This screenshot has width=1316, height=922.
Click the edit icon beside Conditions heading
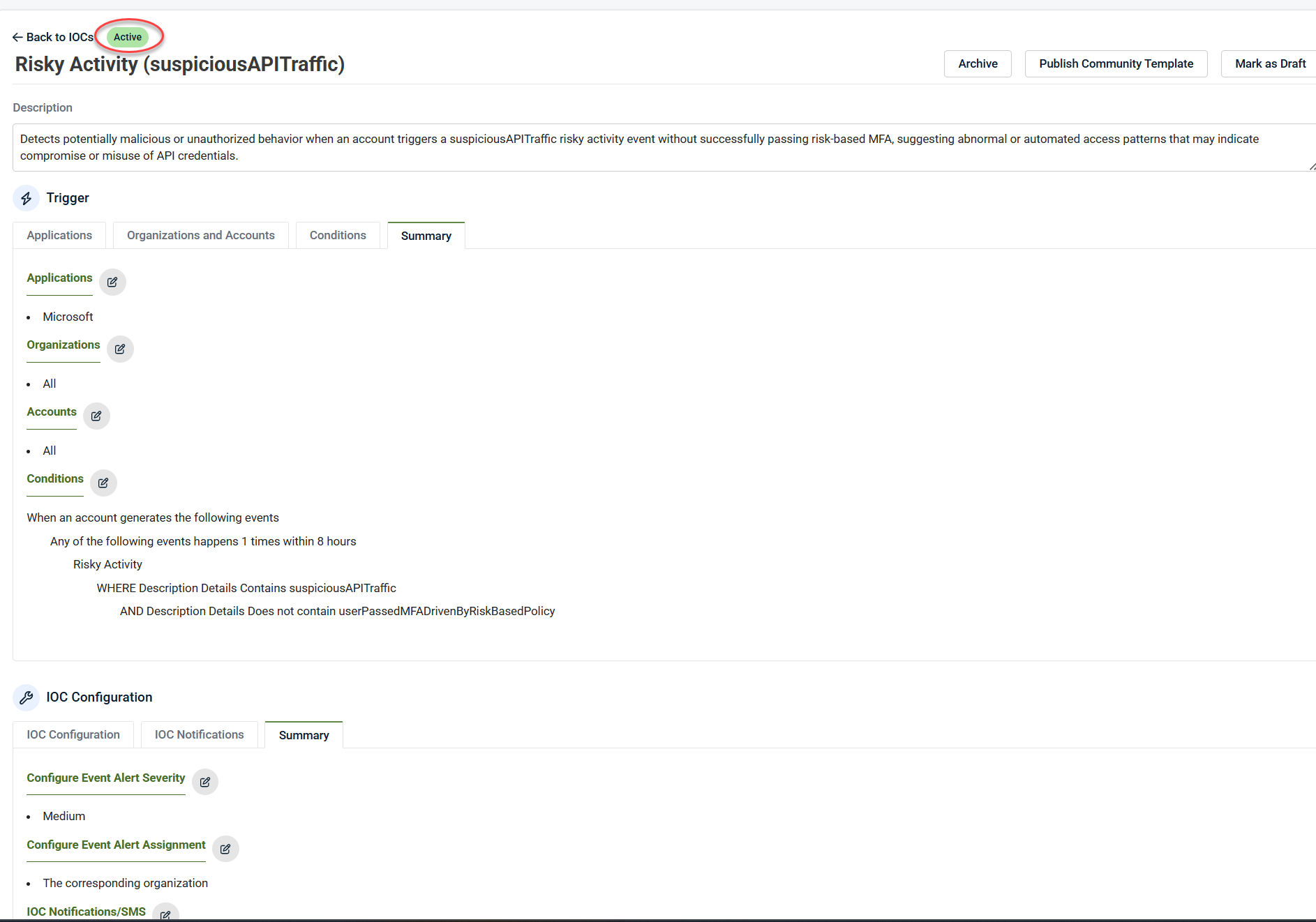[103, 483]
